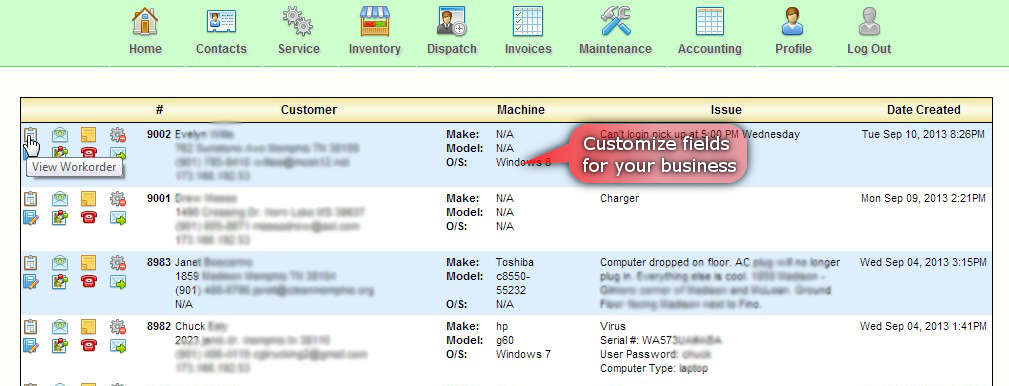1009x386 pixels.
Task: View workorder 9001 clipboard icon
Action: click(x=30, y=199)
